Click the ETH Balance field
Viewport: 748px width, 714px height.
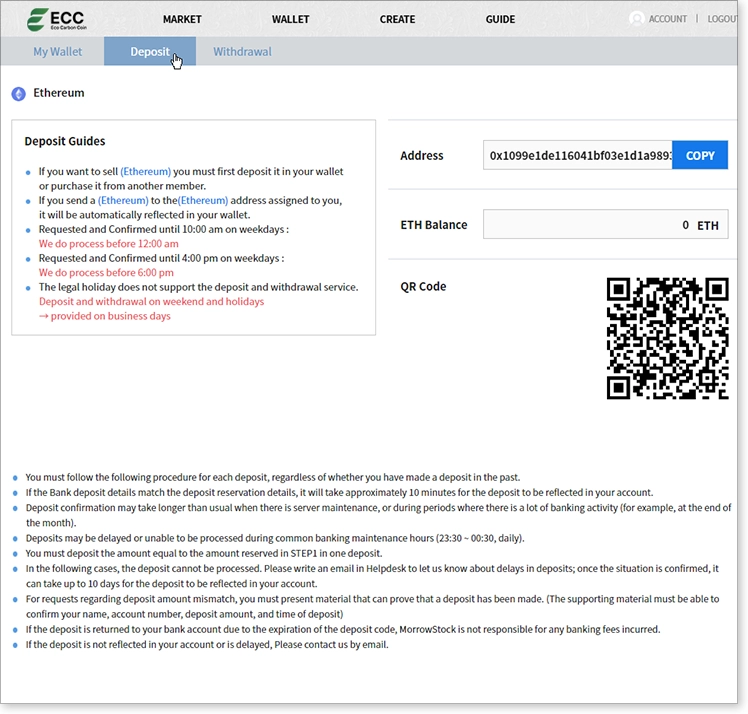(605, 225)
